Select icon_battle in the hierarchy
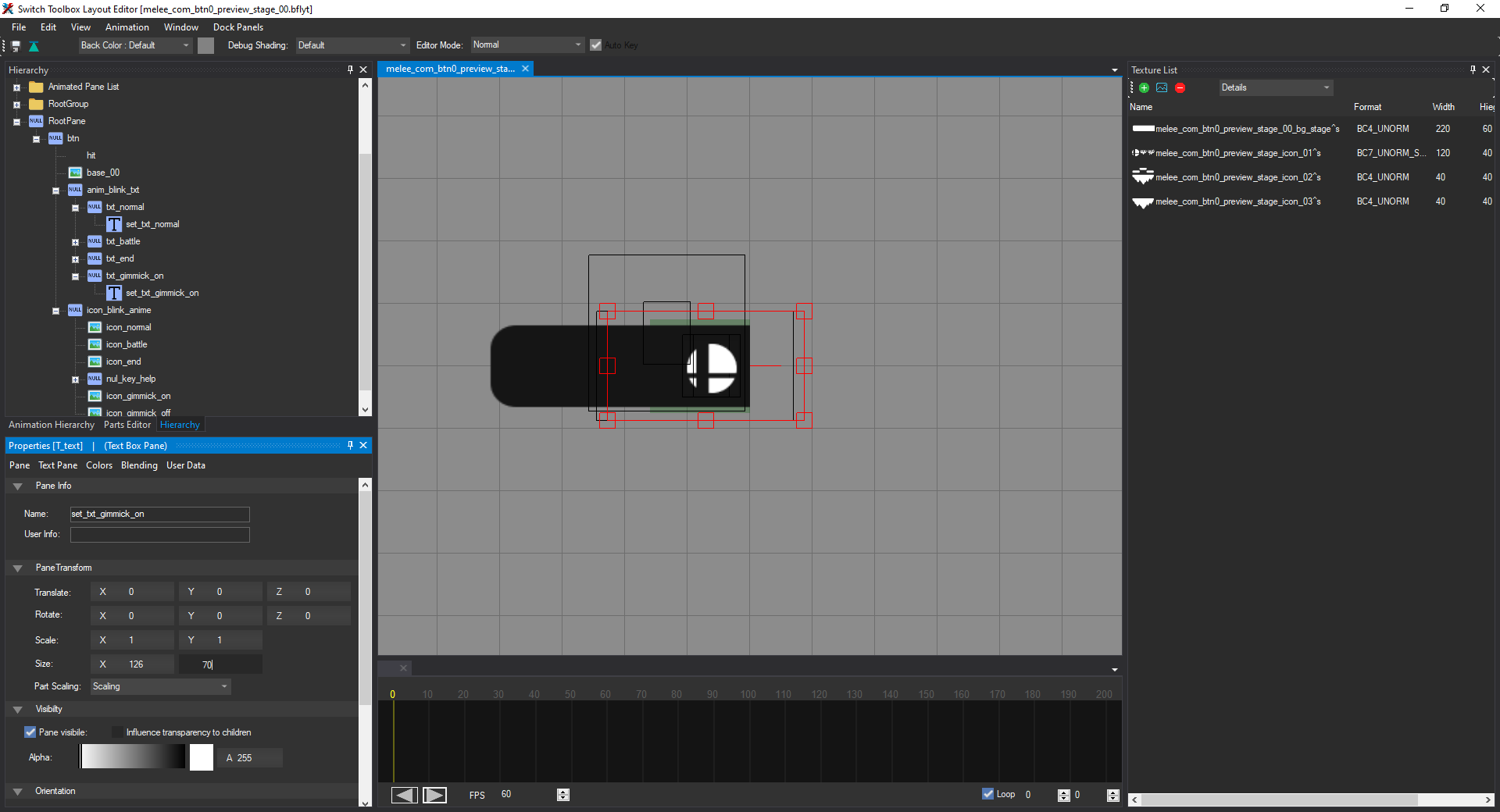The width and height of the screenshot is (1500, 812). click(127, 344)
